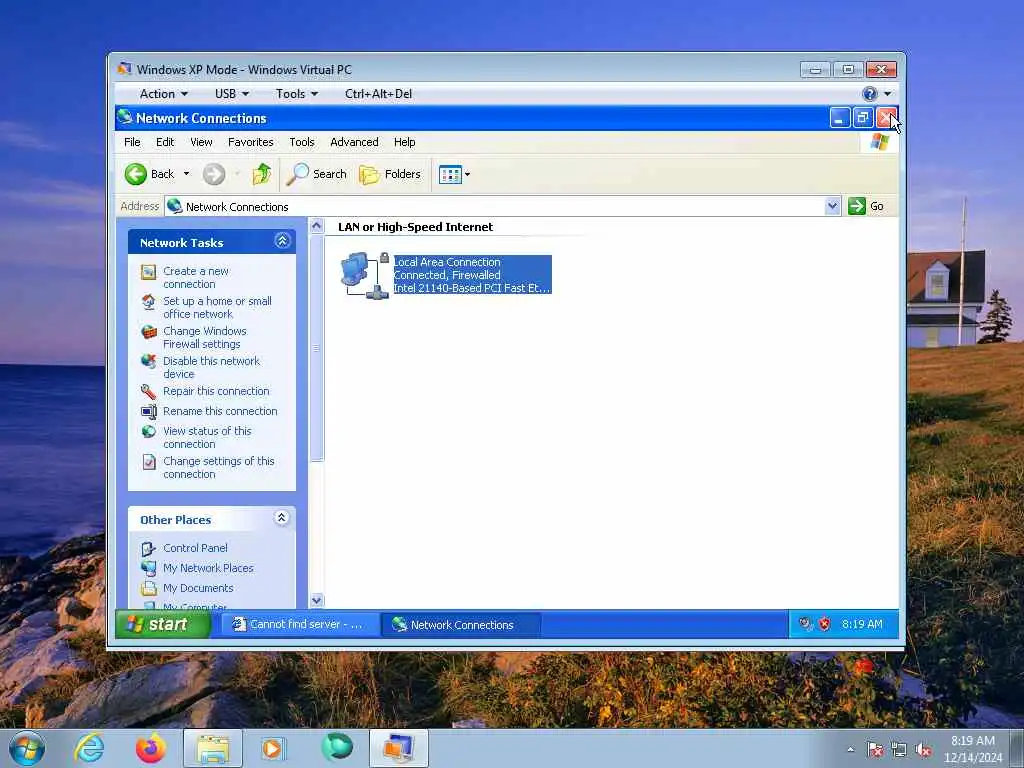Open Windows Media Player taskbar icon

(272, 748)
